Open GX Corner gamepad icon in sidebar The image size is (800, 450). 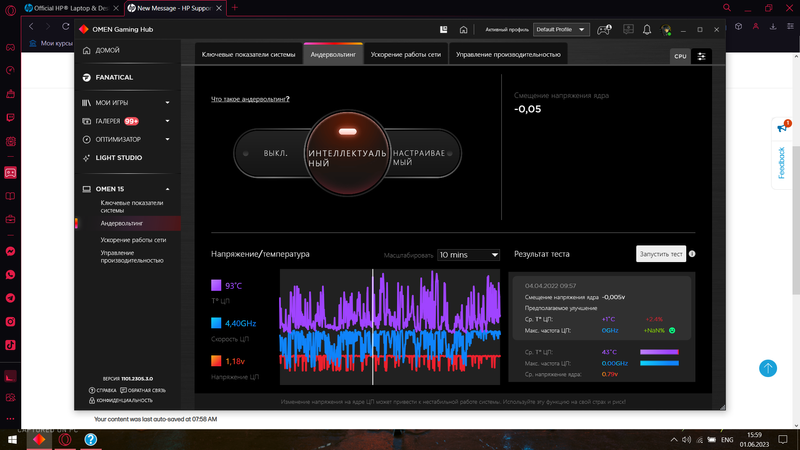[x=10, y=47]
